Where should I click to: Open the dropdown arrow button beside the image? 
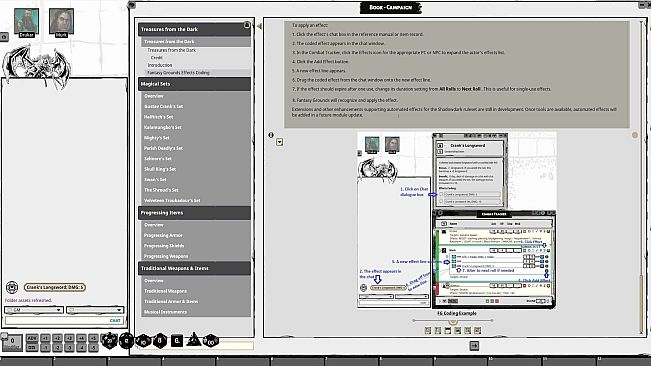pos(279,142)
